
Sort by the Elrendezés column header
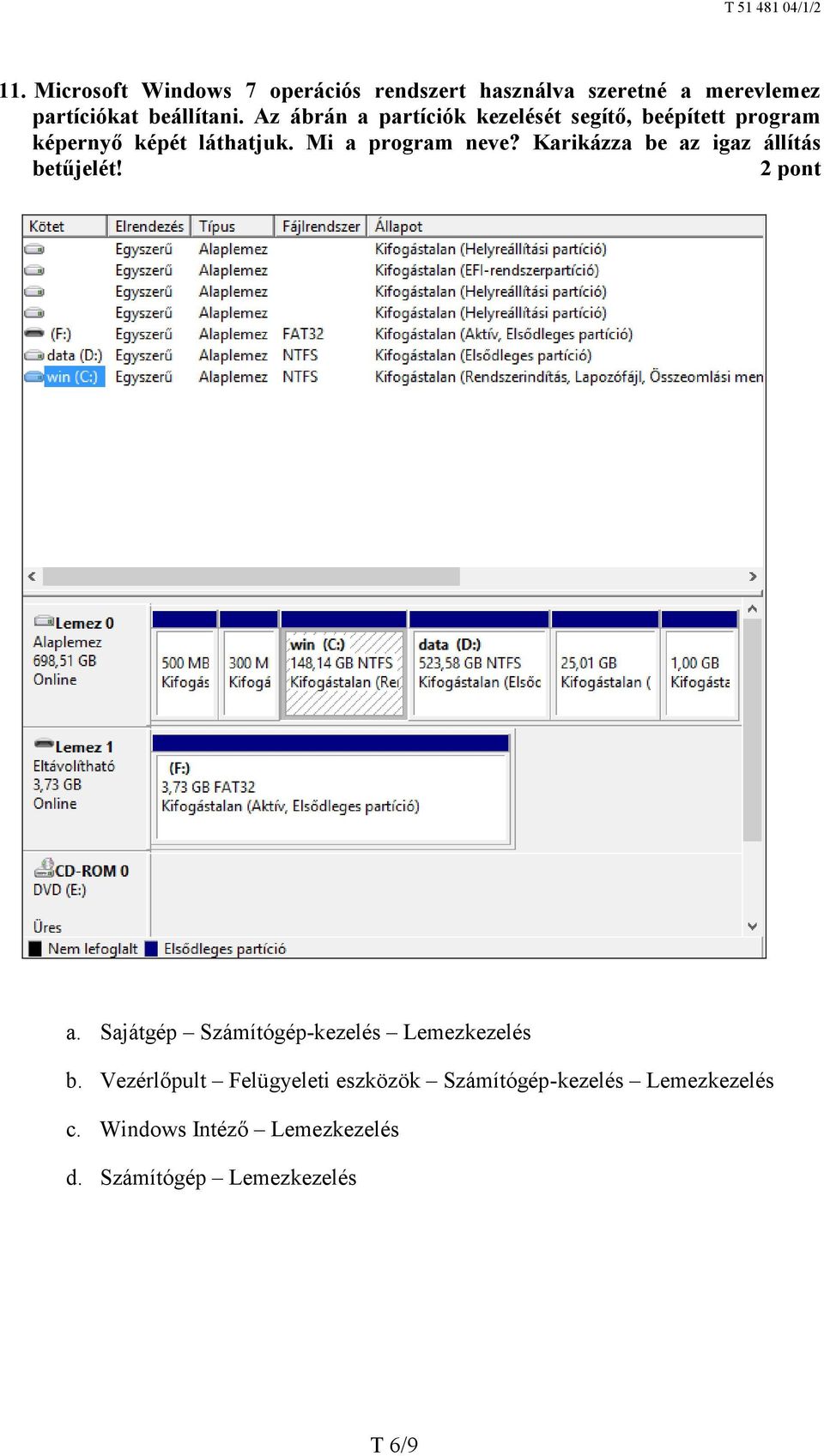(149, 227)
